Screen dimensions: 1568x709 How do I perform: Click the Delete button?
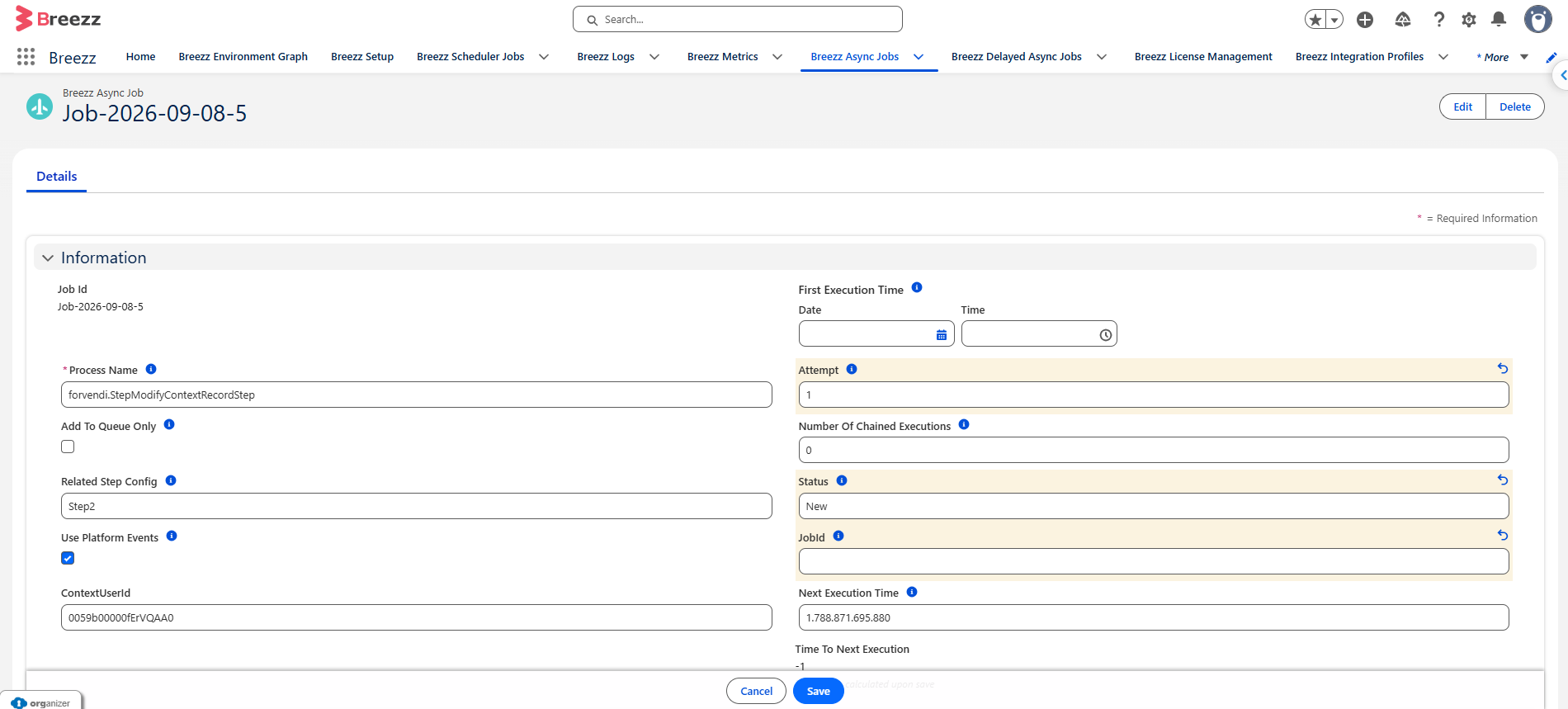[1515, 106]
